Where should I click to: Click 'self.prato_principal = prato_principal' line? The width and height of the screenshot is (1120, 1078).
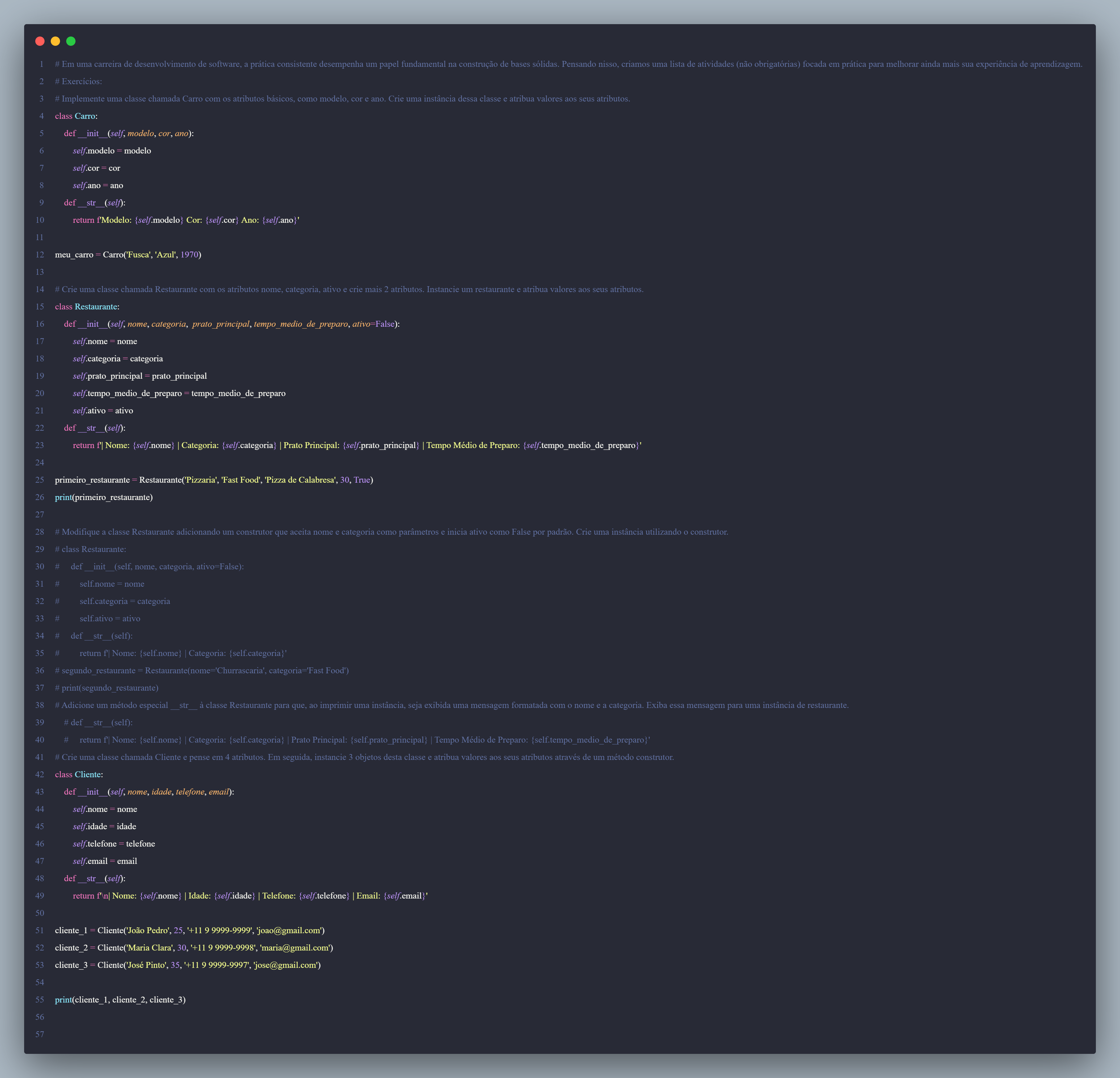point(140,376)
